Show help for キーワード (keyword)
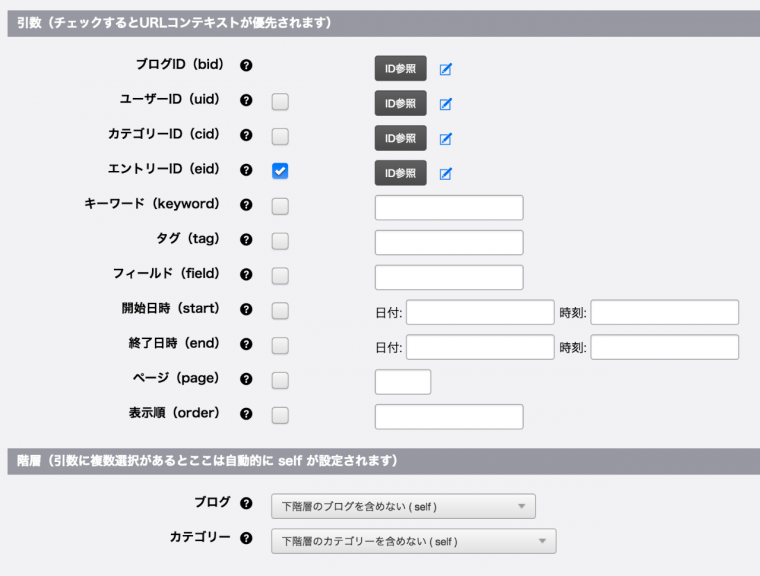The width and height of the screenshot is (760, 576). [246, 205]
